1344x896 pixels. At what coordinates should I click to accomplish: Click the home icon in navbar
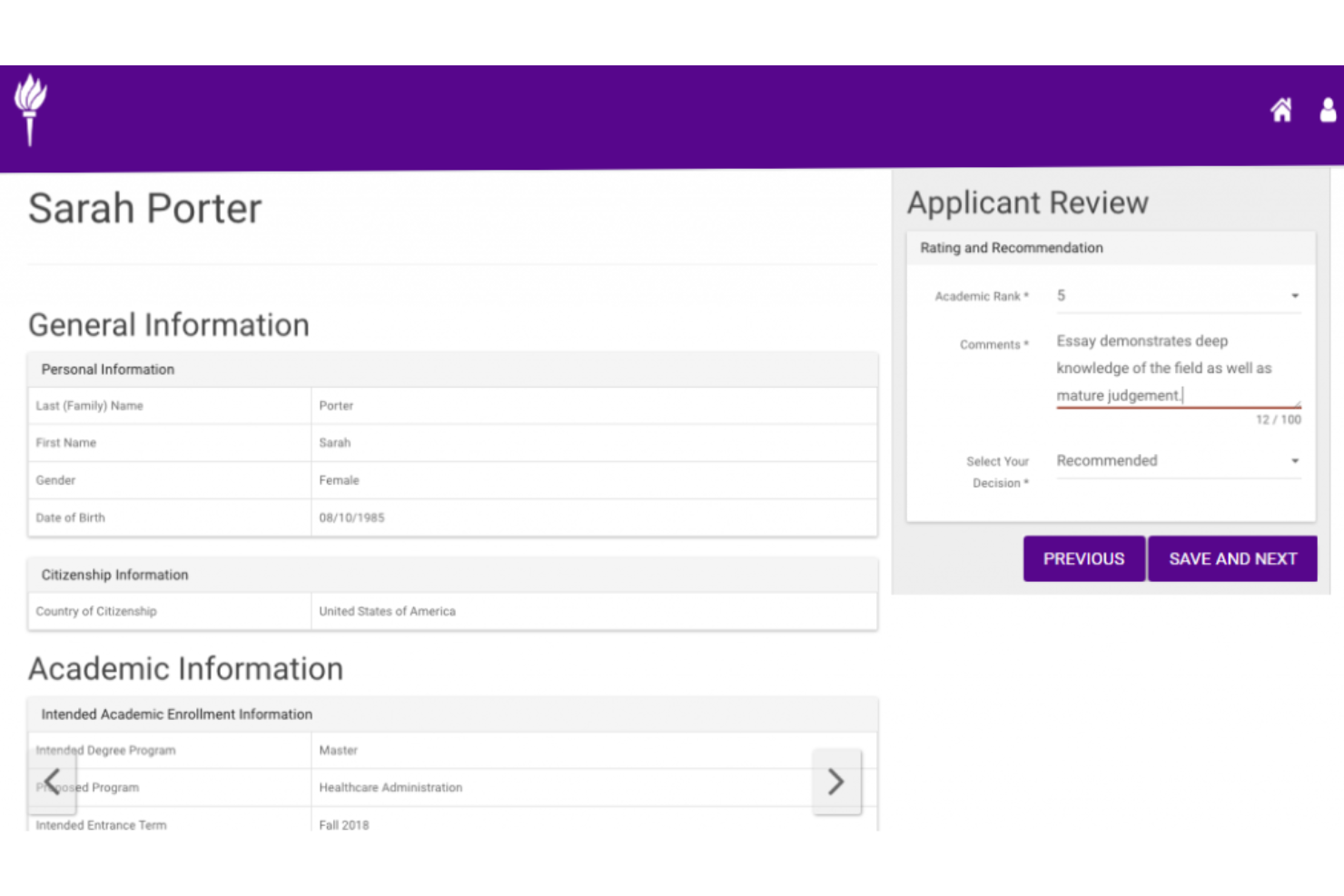tap(1281, 110)
